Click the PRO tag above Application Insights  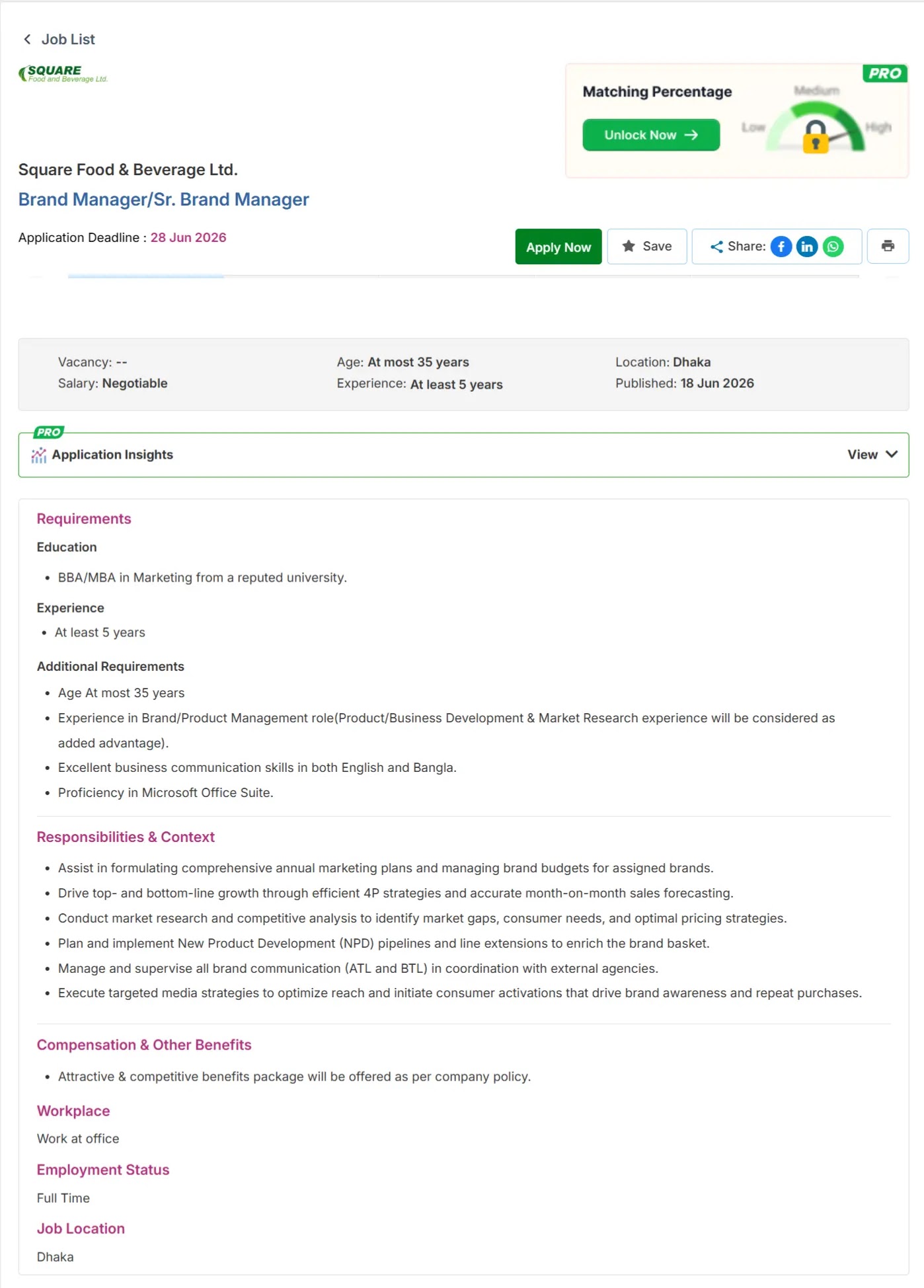48,432
